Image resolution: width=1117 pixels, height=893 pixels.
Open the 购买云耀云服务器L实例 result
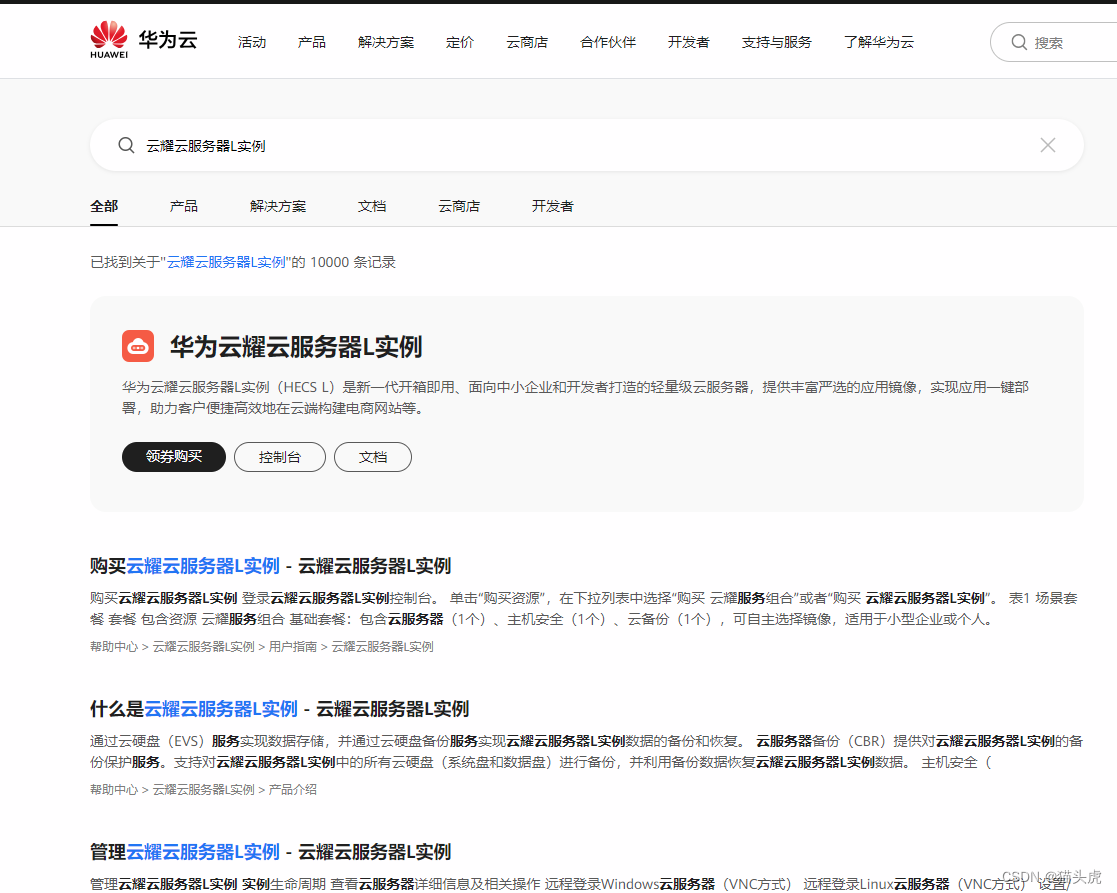(270, 566)
